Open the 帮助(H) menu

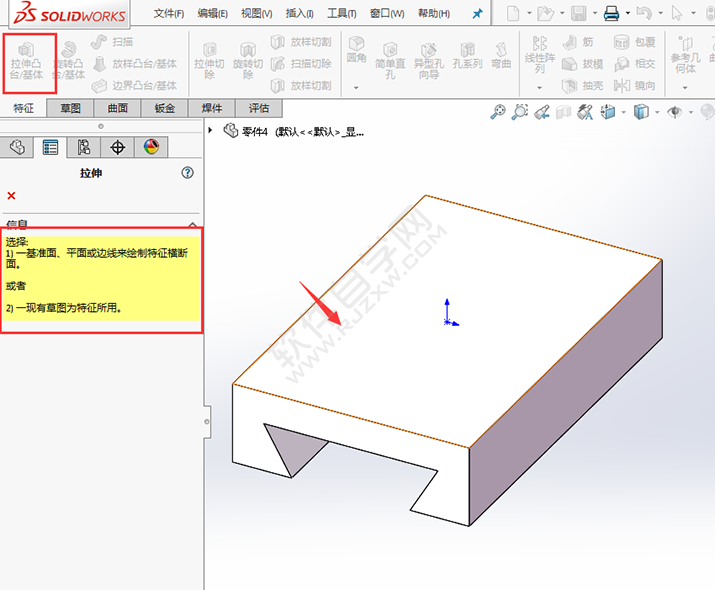point(434,14)
